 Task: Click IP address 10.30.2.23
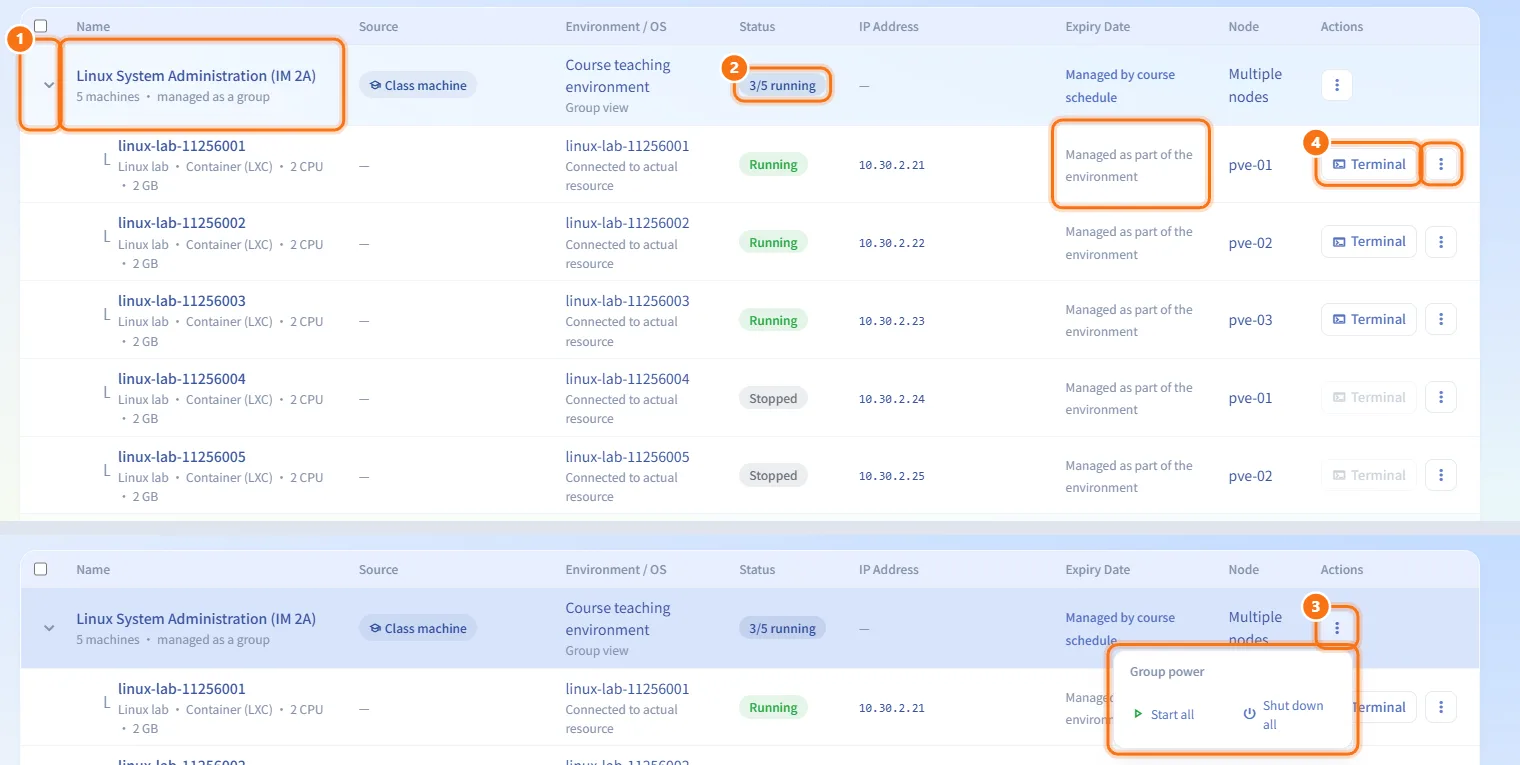(892, 321)
